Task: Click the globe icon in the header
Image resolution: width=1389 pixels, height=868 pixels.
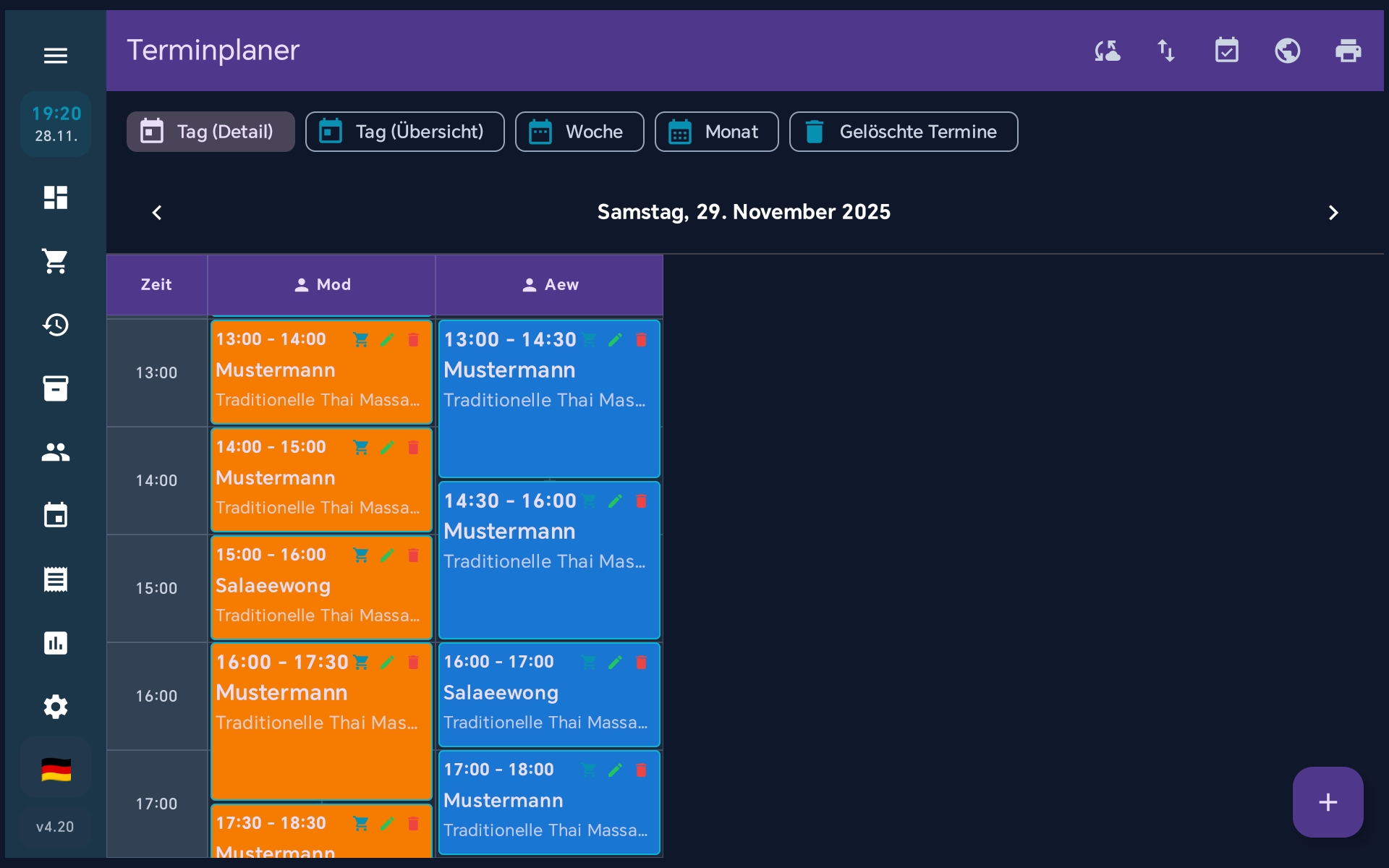Action: tap(1287, 51)
